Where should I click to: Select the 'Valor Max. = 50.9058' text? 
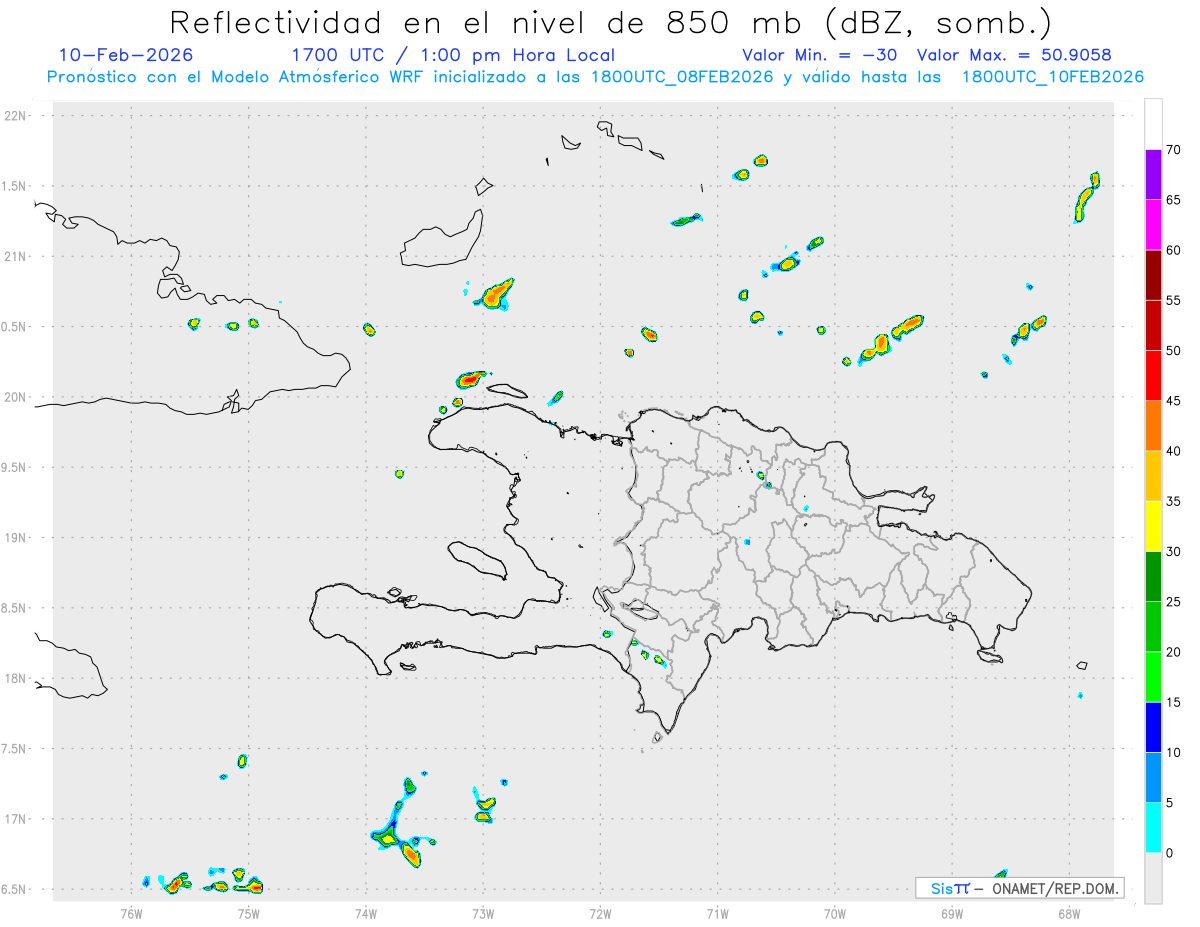click(x=1014, y=55)
